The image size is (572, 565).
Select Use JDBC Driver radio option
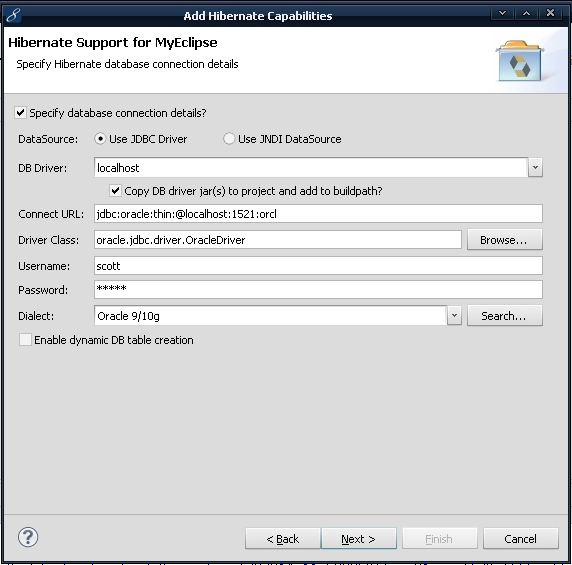(x=100, y=139)
